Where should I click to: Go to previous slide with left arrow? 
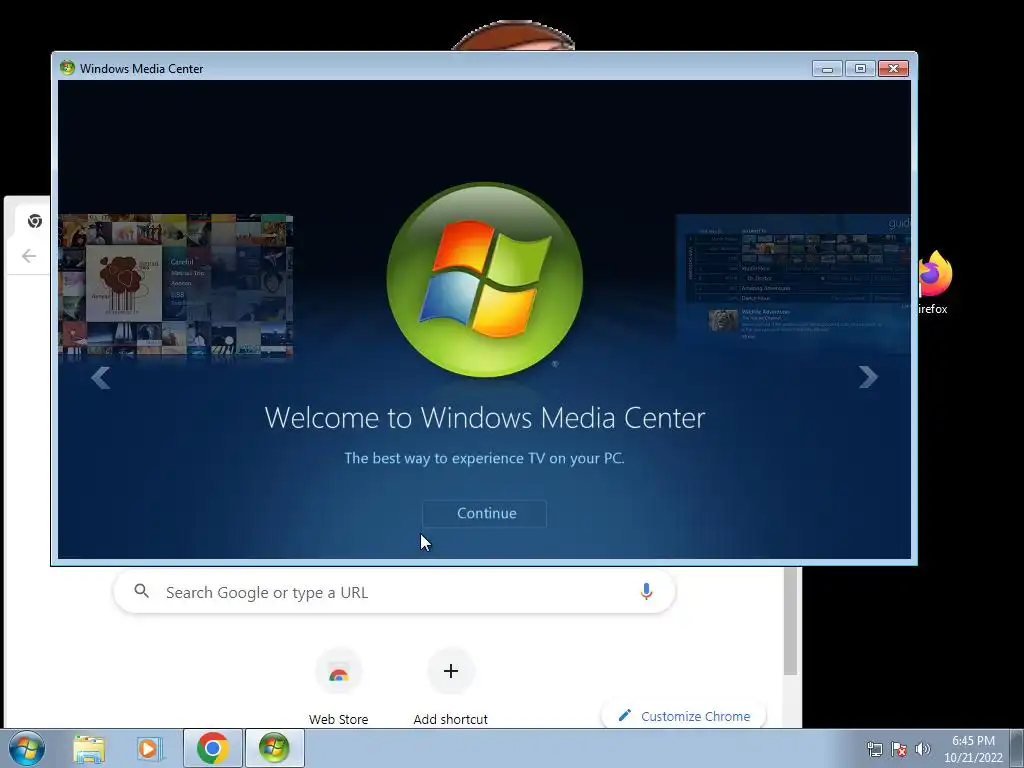point(101,377)
